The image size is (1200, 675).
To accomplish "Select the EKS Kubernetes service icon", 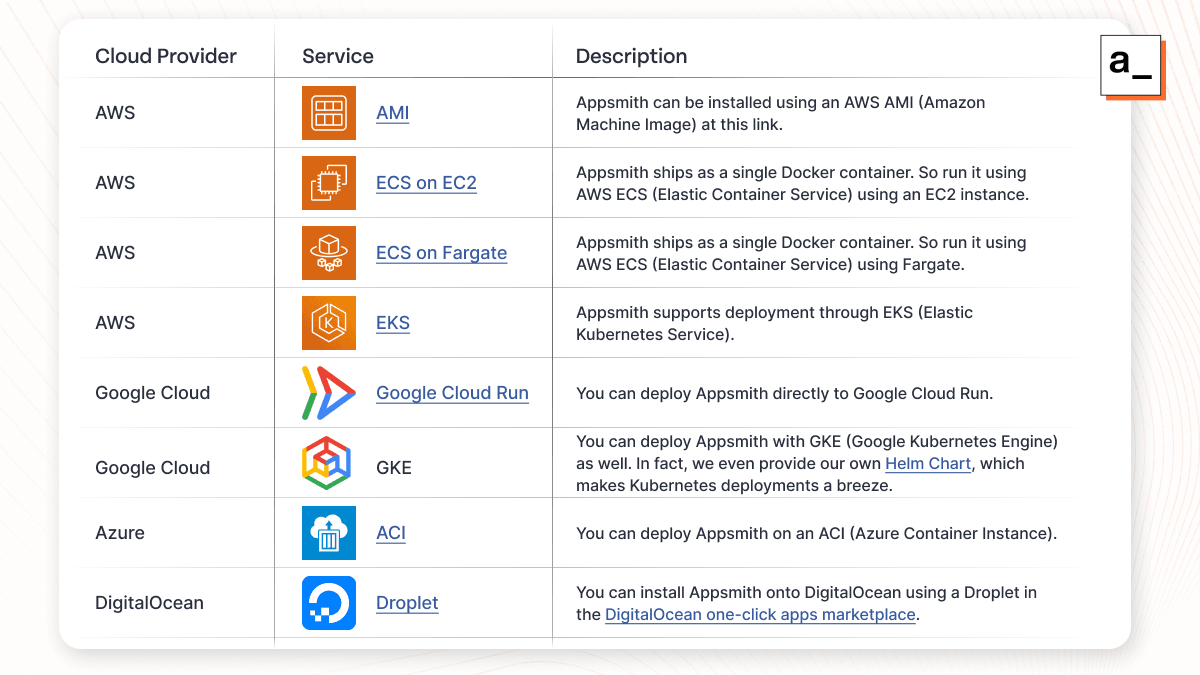I will (329, 322).
